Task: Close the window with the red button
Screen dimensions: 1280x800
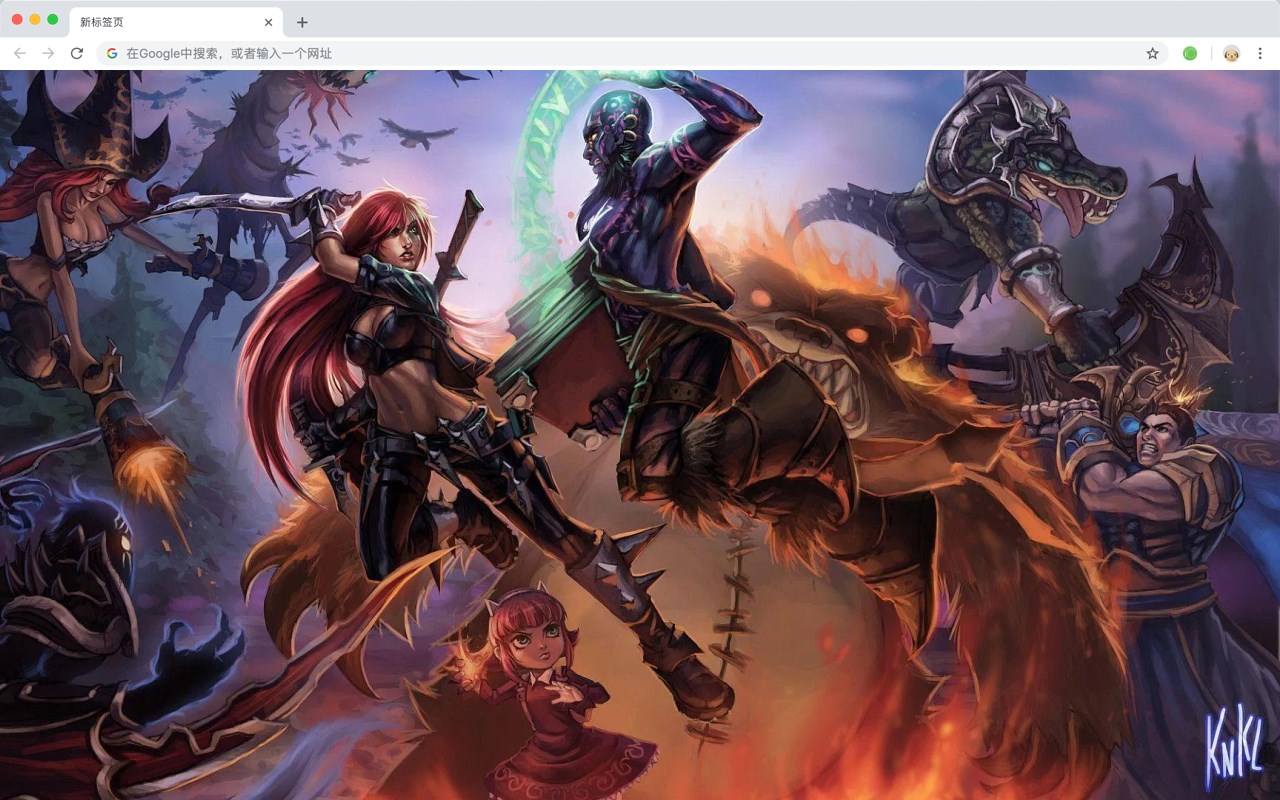Action: pyautogui.click(x=17, y=19)
